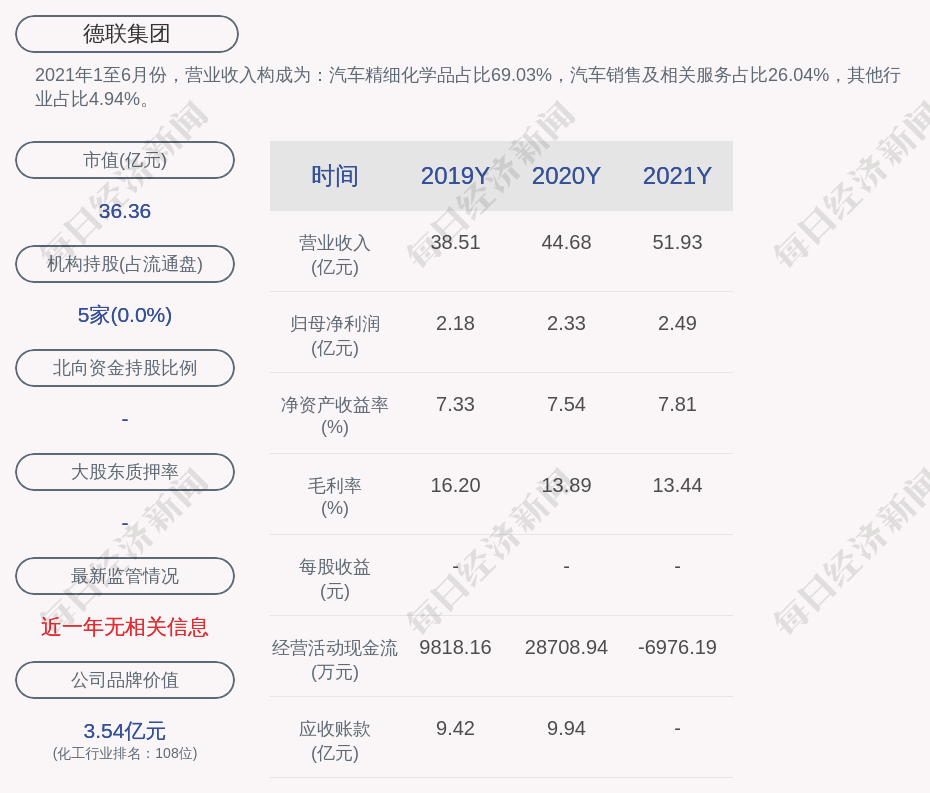
Task: Select the 毛利率(%) row label
Action: (x=335, y=497)
